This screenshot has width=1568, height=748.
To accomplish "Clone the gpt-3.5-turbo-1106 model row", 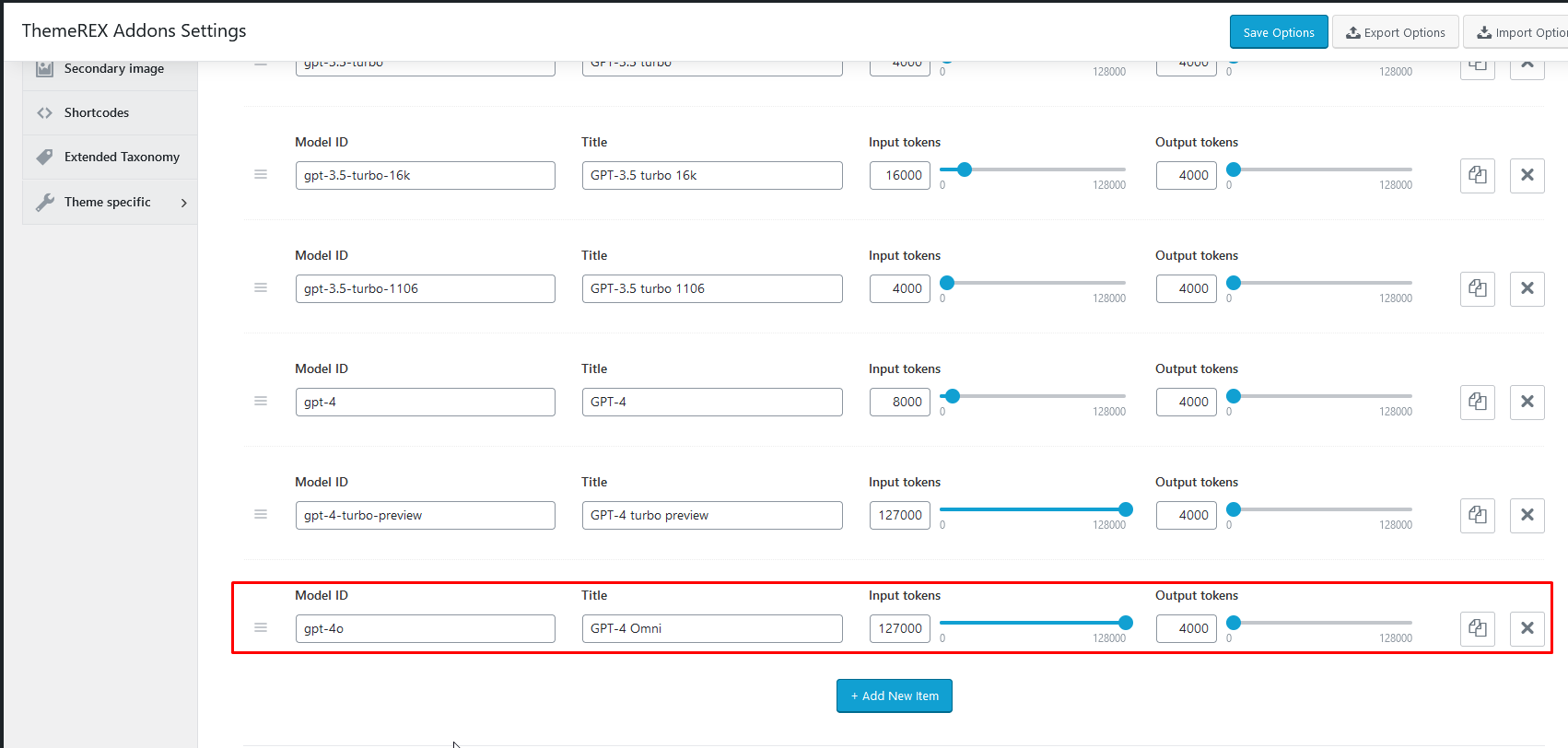I will [1478, 288].
